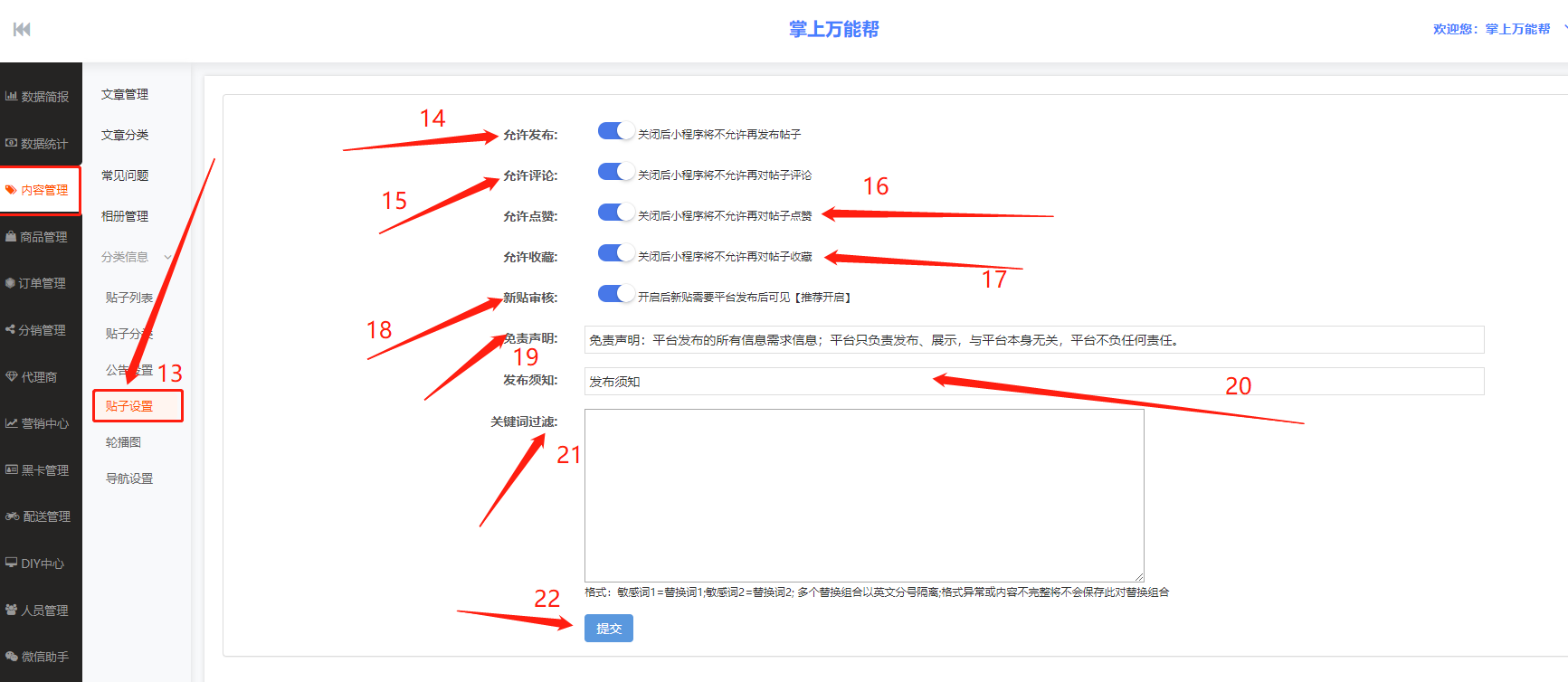Click the tag icon beside 内容管理
Viewport: 1568px width, 682px height.
coord(11,190)
